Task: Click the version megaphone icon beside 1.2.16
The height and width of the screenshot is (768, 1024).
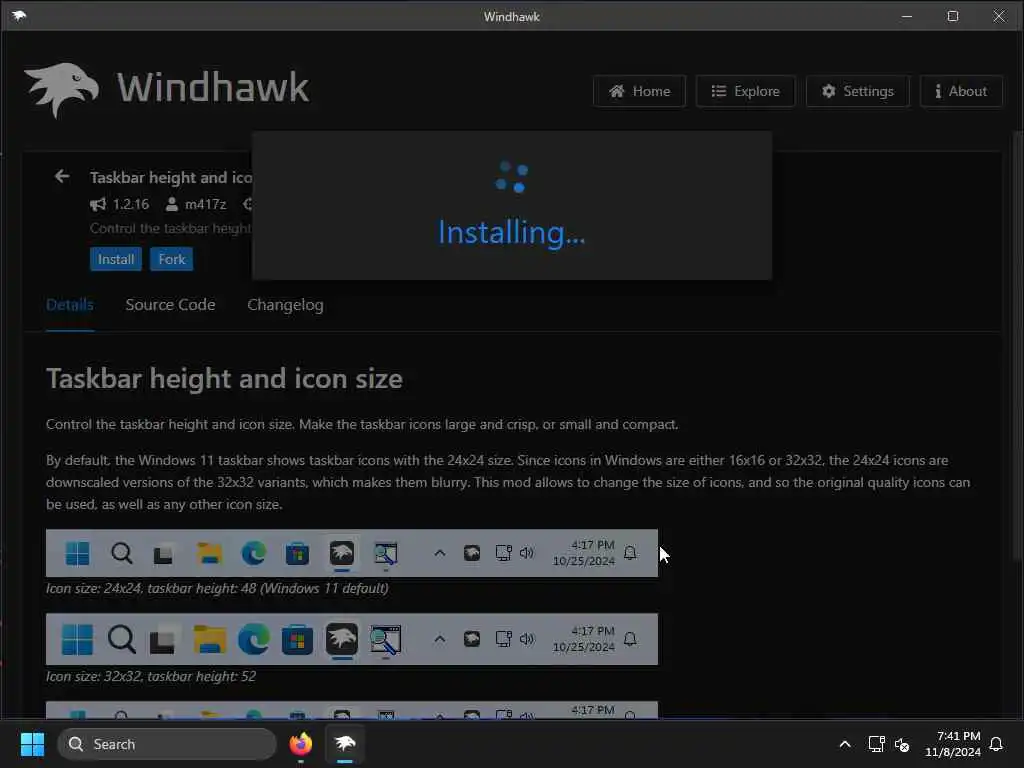Action: 98,204
